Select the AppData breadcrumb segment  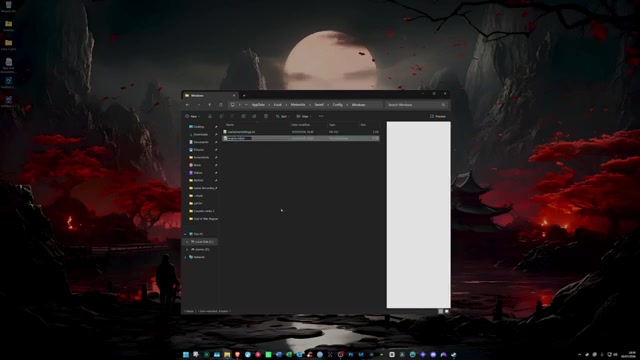tap(258, 105)
